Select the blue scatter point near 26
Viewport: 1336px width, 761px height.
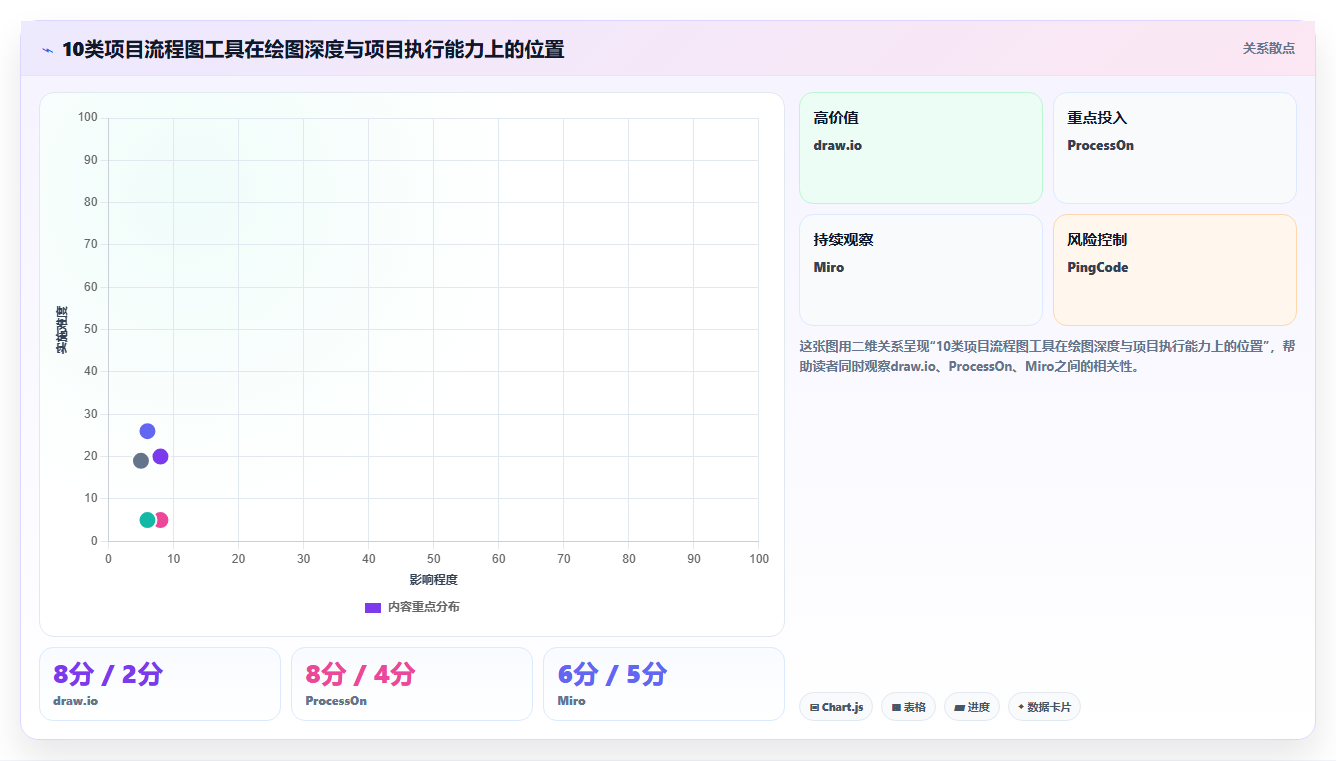pyautogui.click(x=147, y=431)
